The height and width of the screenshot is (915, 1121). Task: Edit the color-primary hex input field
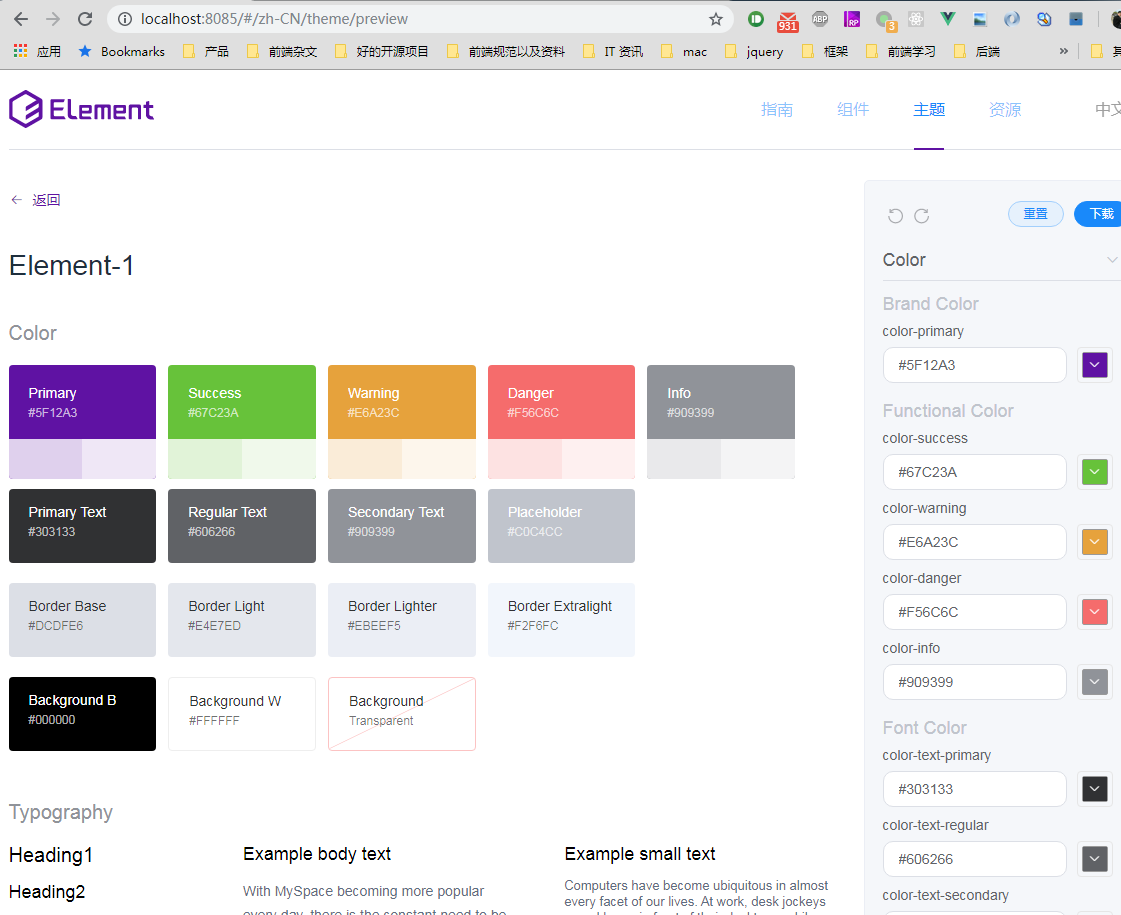(974, 365)
